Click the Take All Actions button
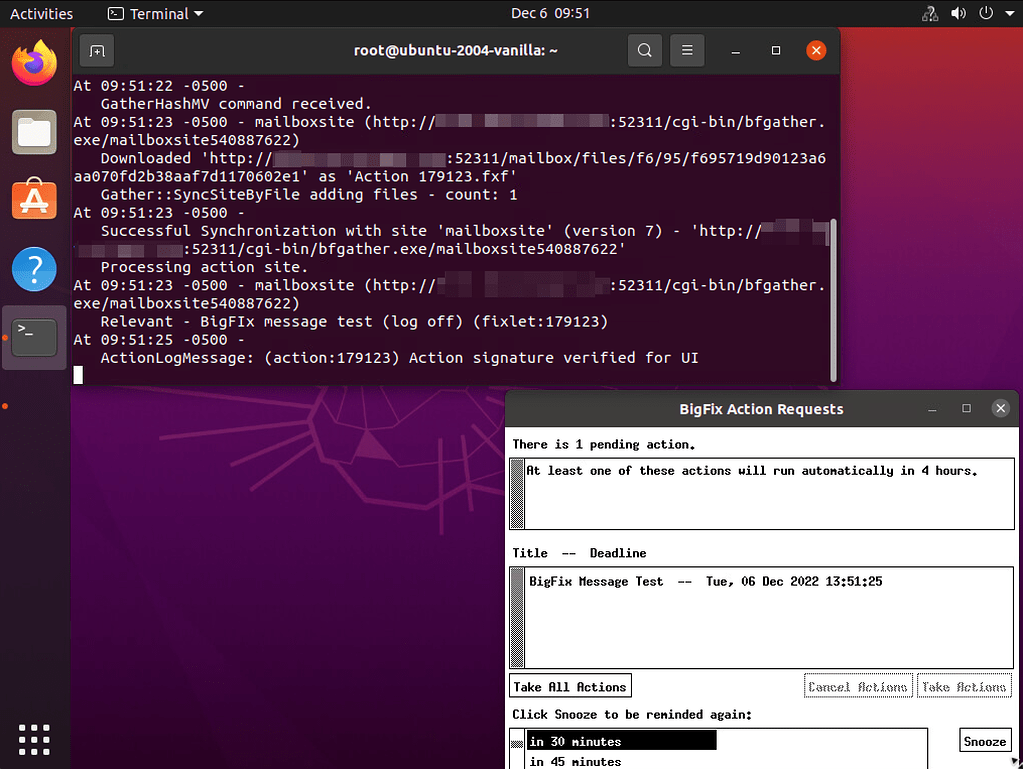The image size is (1023, 769). 570,685
